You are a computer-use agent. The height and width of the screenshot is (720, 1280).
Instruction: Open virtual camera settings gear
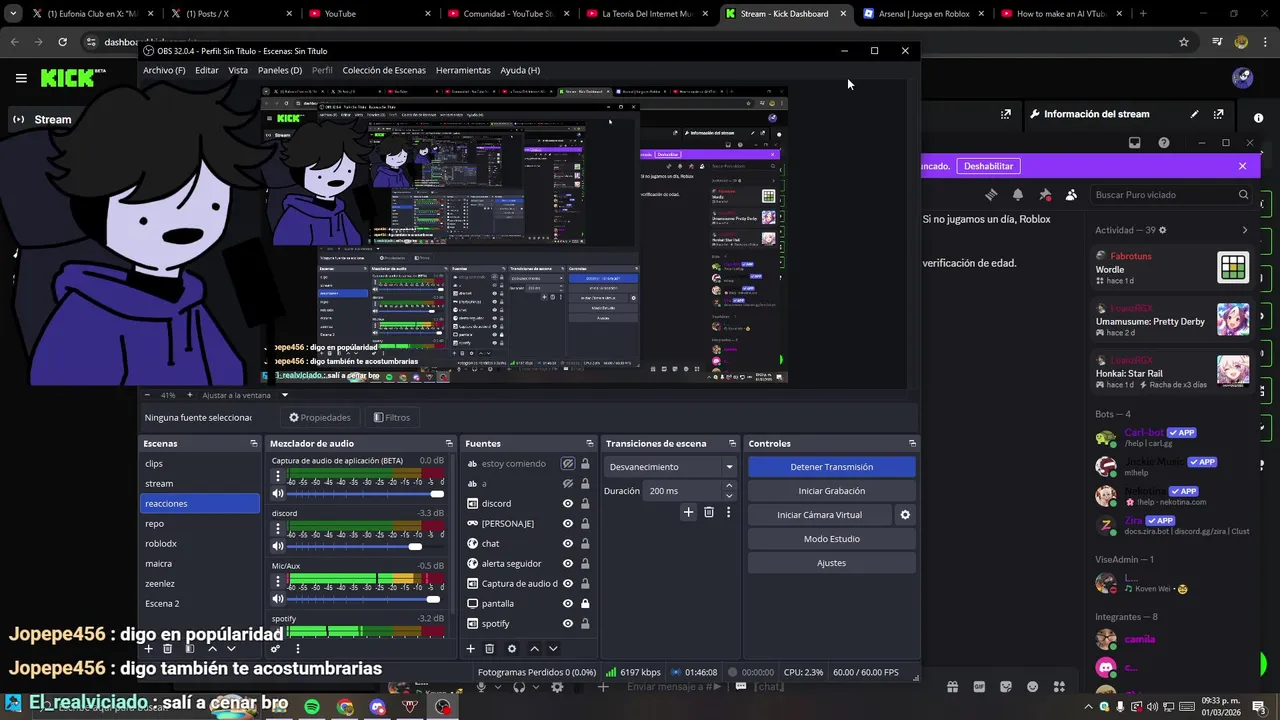click(905, 515)
